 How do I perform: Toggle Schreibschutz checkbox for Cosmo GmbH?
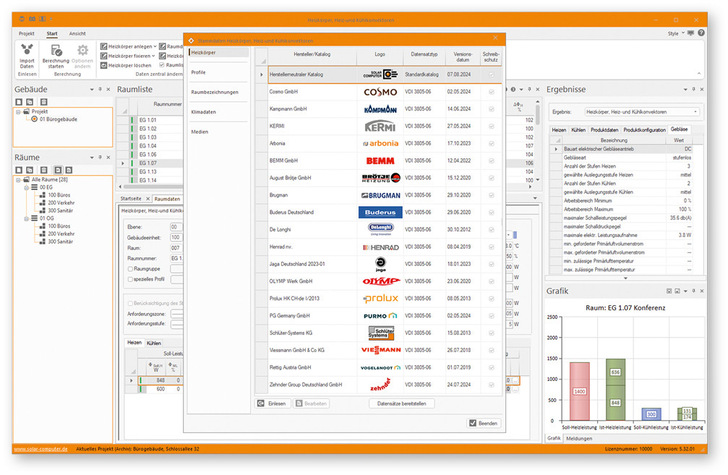(x=491, y=92)
